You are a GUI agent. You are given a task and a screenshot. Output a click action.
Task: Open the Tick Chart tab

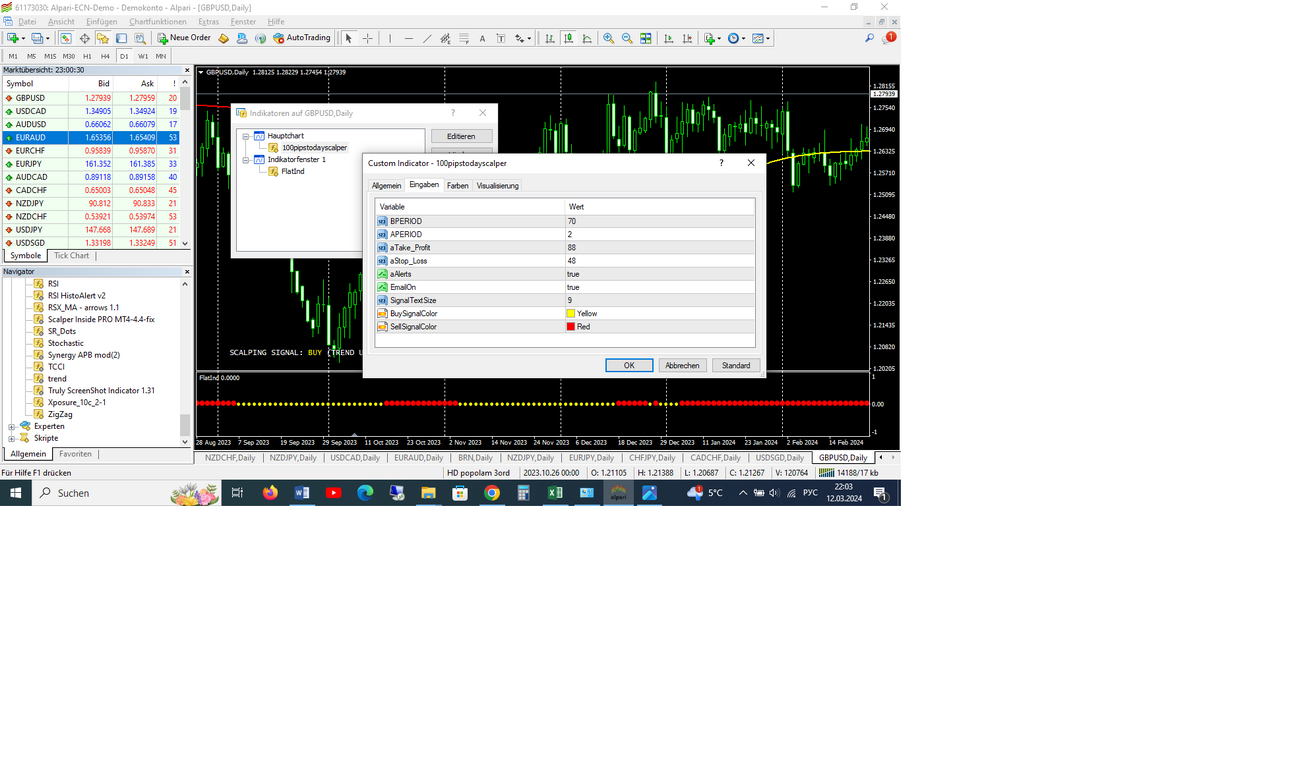click(71, 256)
